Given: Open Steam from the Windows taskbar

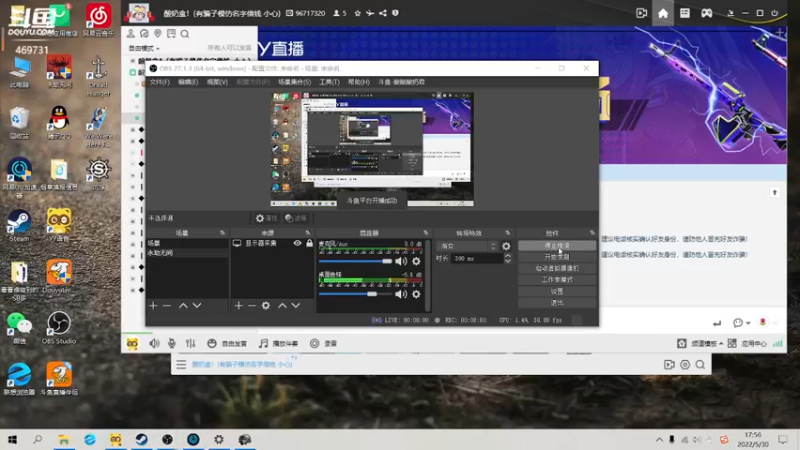Looking at the screenshot, I should coord(141,439).
